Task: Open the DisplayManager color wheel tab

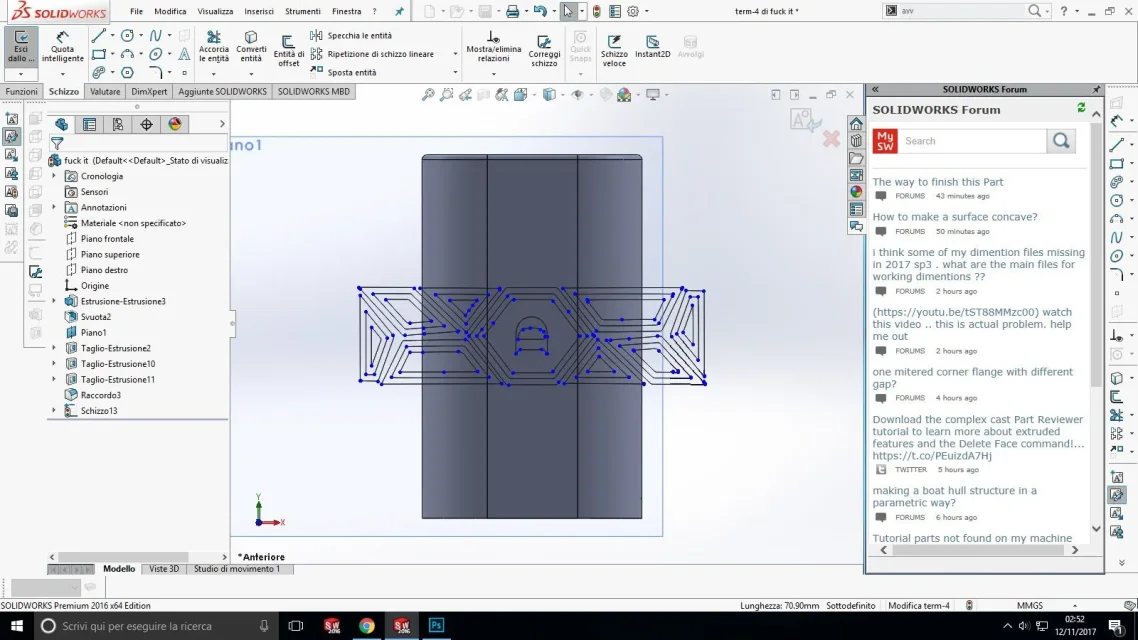Action: 175,124
